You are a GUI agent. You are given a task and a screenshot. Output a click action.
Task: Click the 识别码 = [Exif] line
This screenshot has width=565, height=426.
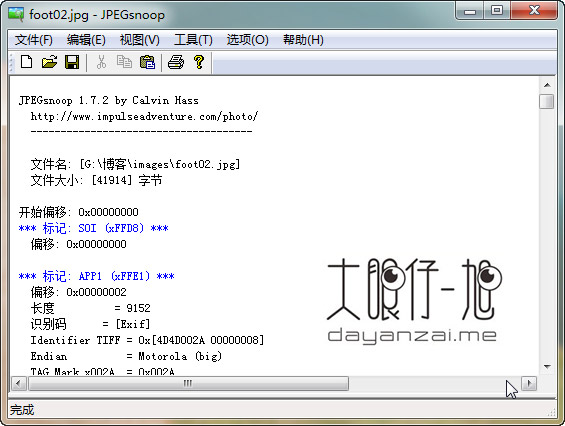(90, 324)
